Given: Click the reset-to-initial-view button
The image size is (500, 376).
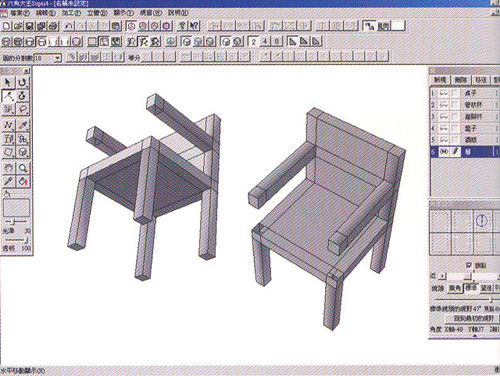Looking at the screenshot, I should pos(473,319).
